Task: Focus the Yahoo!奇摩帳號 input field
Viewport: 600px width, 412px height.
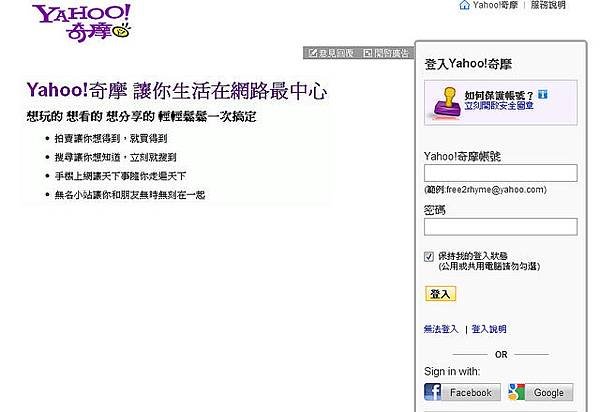Action: pos(501,173)
